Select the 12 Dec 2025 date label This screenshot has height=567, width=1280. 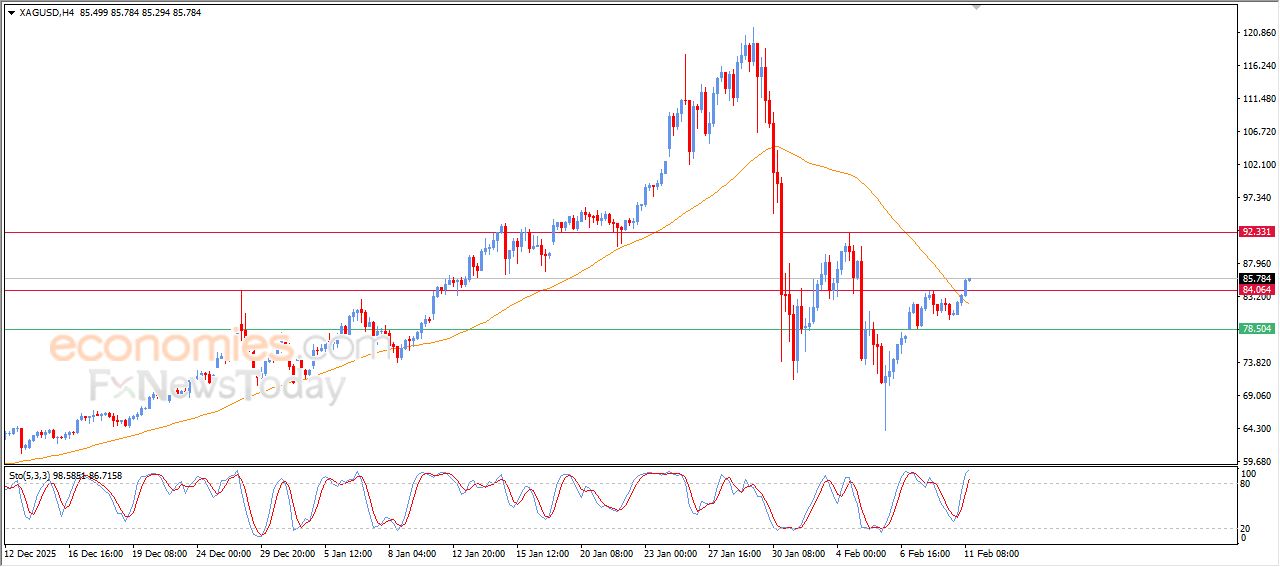(31, 553)
